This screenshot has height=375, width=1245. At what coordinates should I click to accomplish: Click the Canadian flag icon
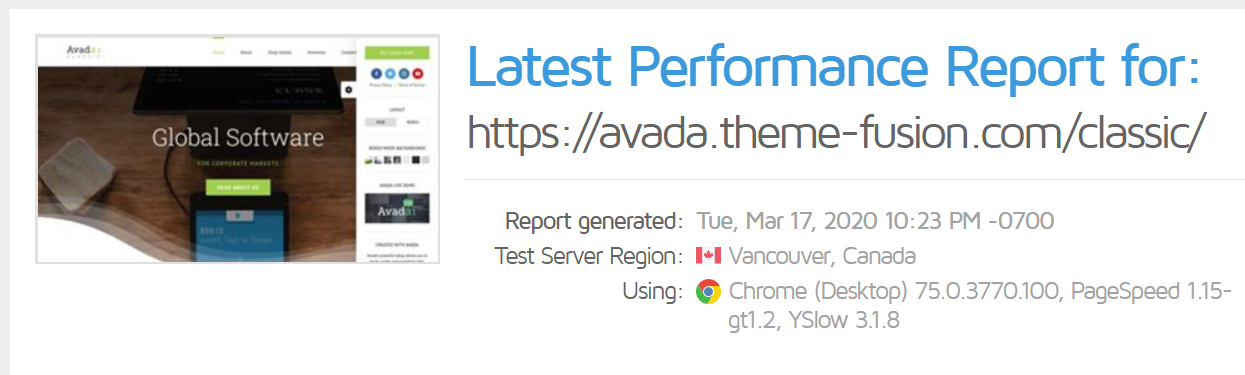point(708,255)
